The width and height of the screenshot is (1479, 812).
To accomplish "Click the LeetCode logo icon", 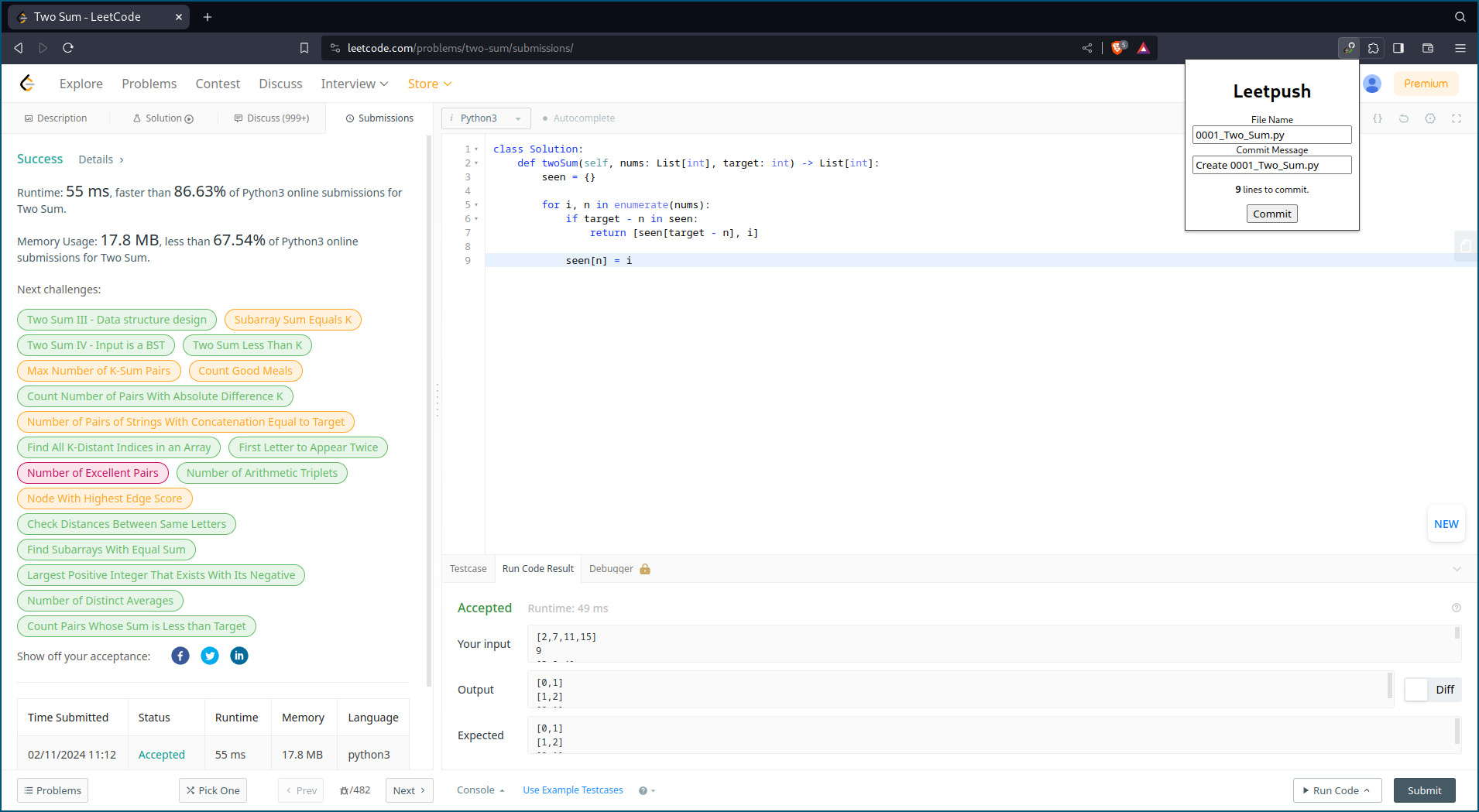I will coord(27,83).
